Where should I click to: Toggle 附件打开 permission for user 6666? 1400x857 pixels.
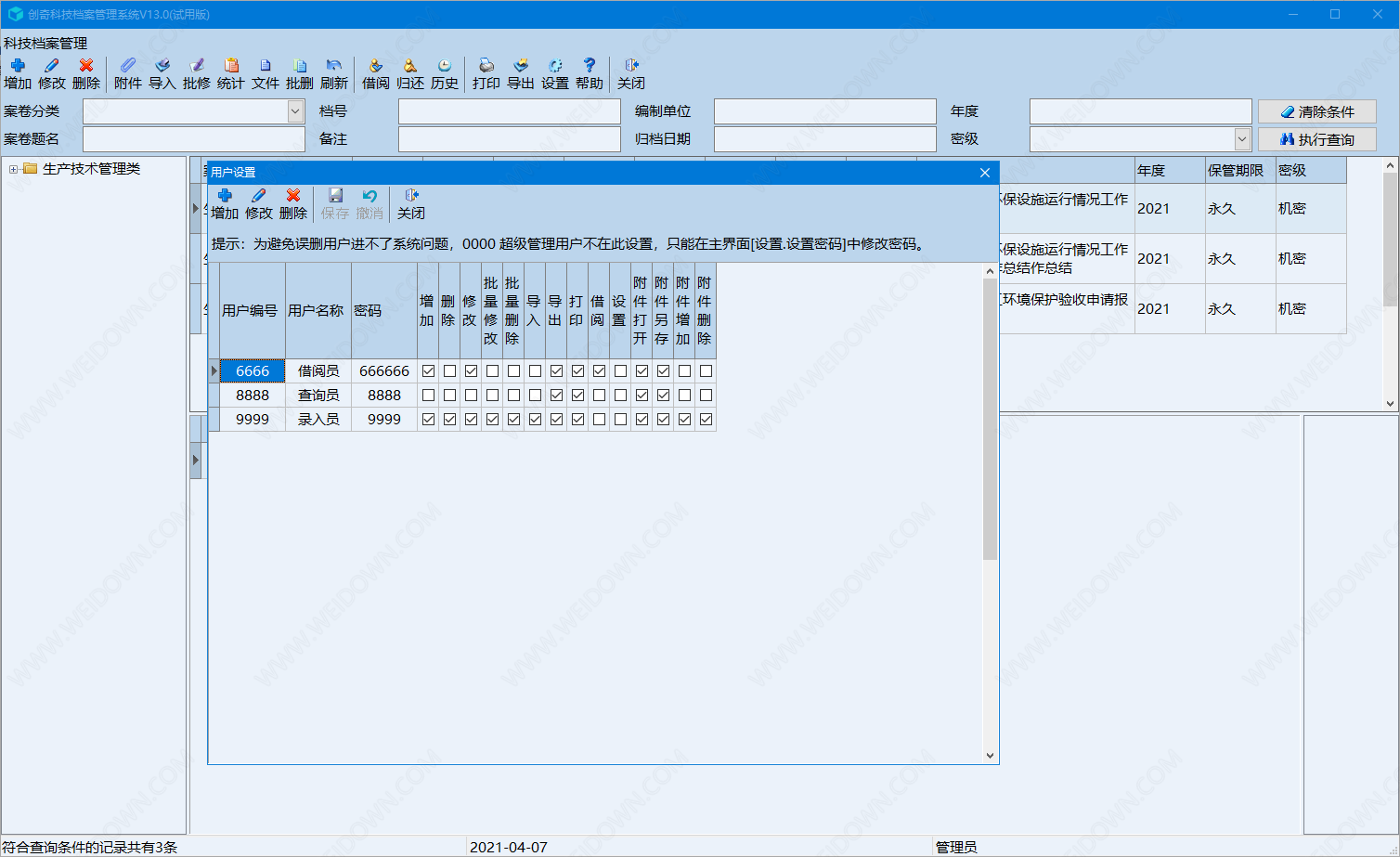pos(642,370)
